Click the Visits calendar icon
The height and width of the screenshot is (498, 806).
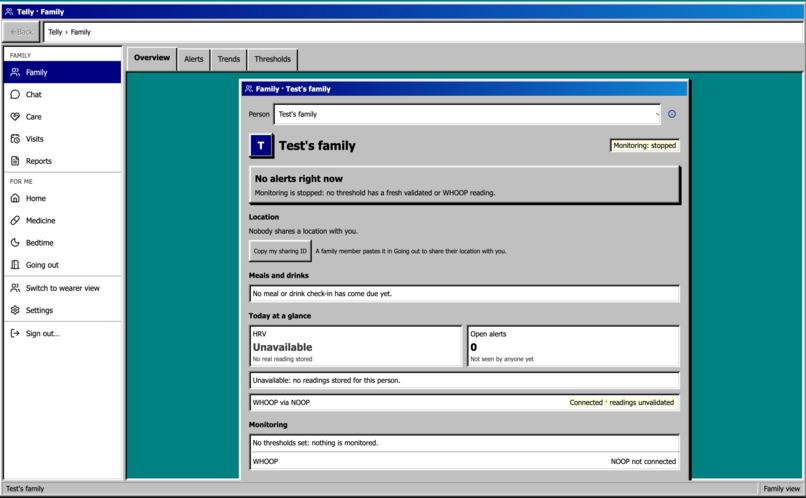(x=15, y=139)
